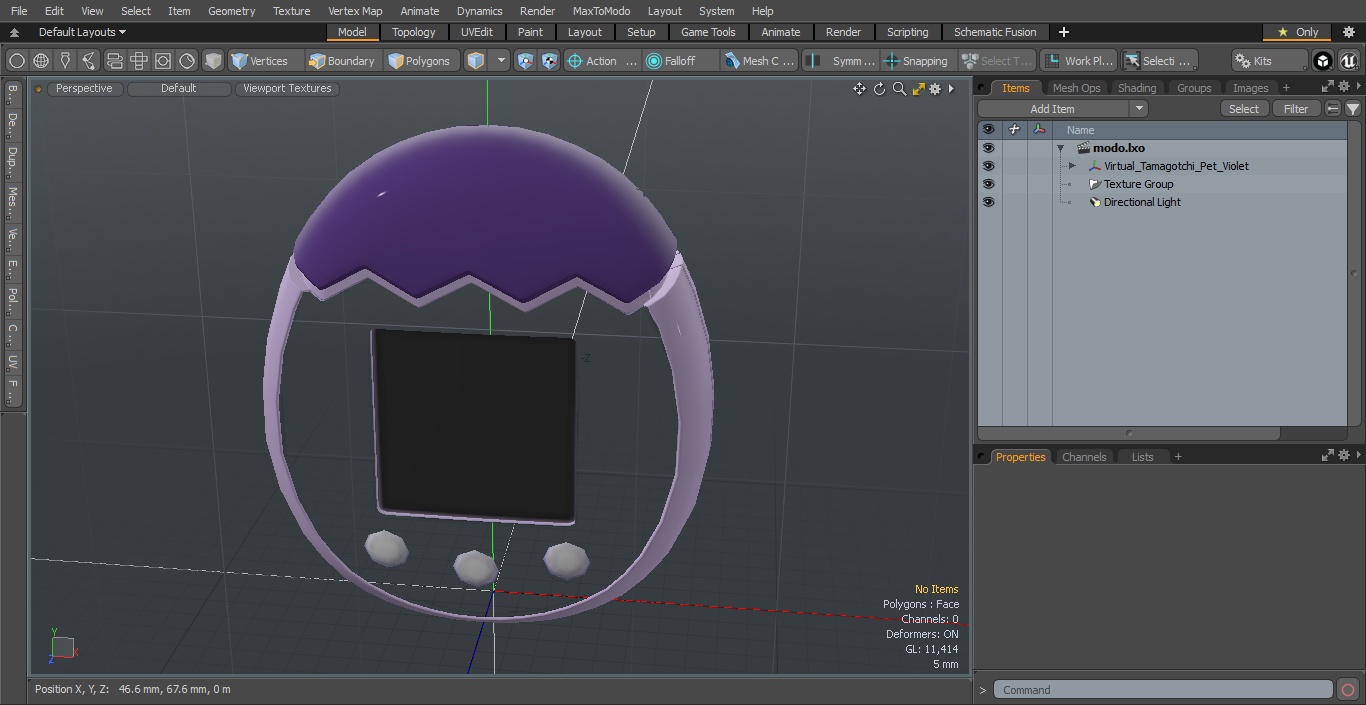Open the Action Center menu
The width and height of the screenshot is (1366, 705).
[602, 61]
